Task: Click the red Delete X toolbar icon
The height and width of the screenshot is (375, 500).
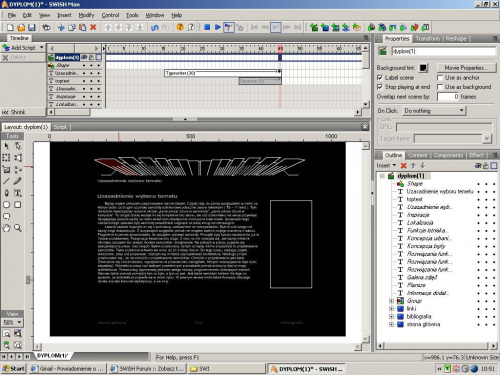Action: tap(93, 27)
